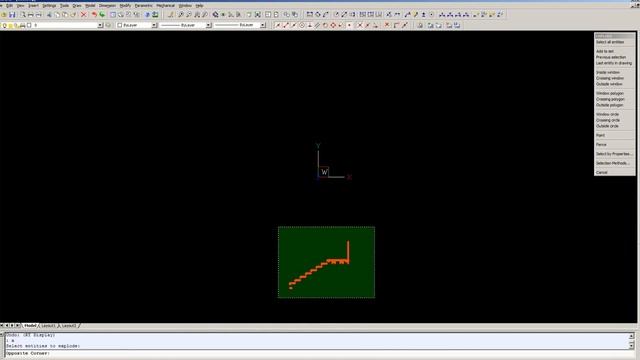
Task: Click the UCS origin W icon
Action: click(x=324, y=172)
